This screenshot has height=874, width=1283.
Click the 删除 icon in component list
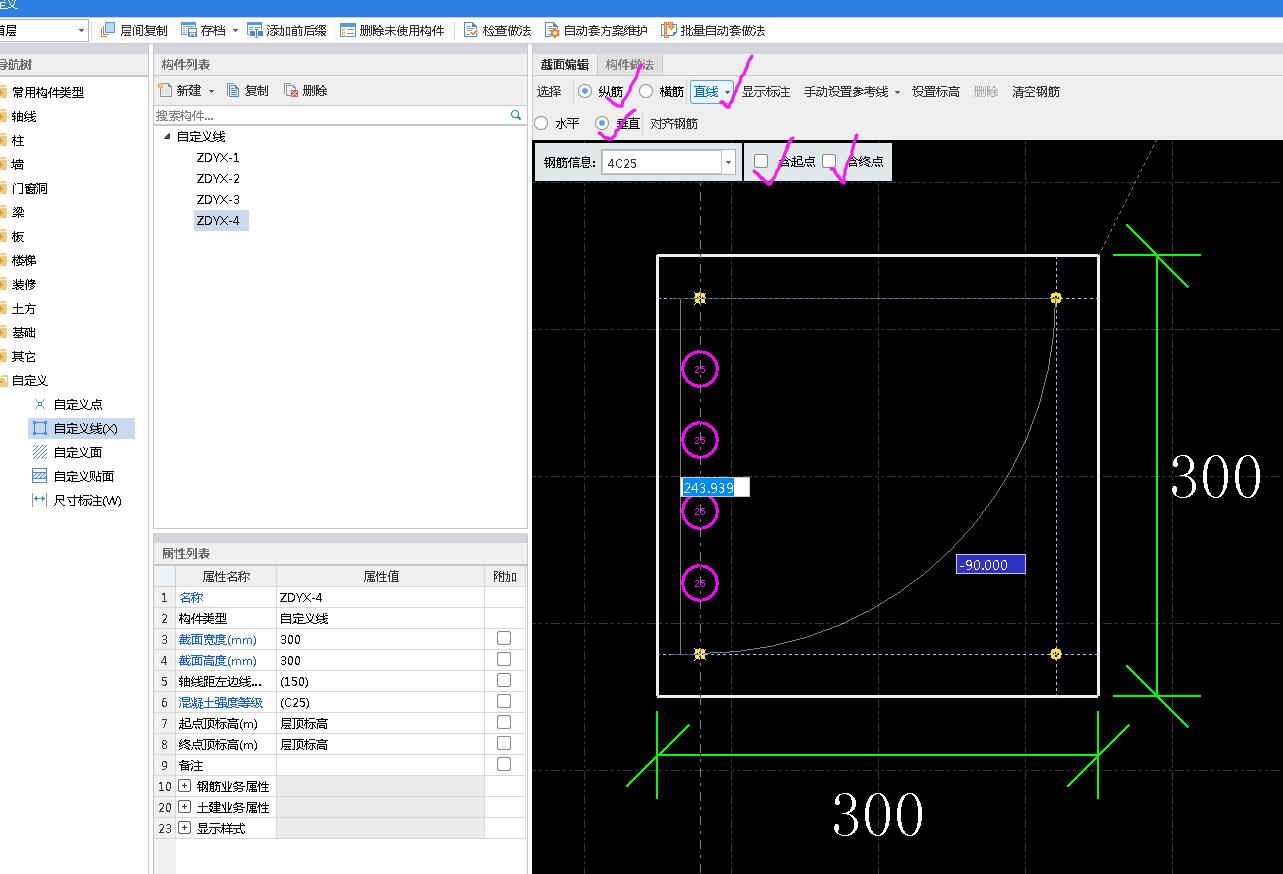pyautogui.click(x=291, y=90)
